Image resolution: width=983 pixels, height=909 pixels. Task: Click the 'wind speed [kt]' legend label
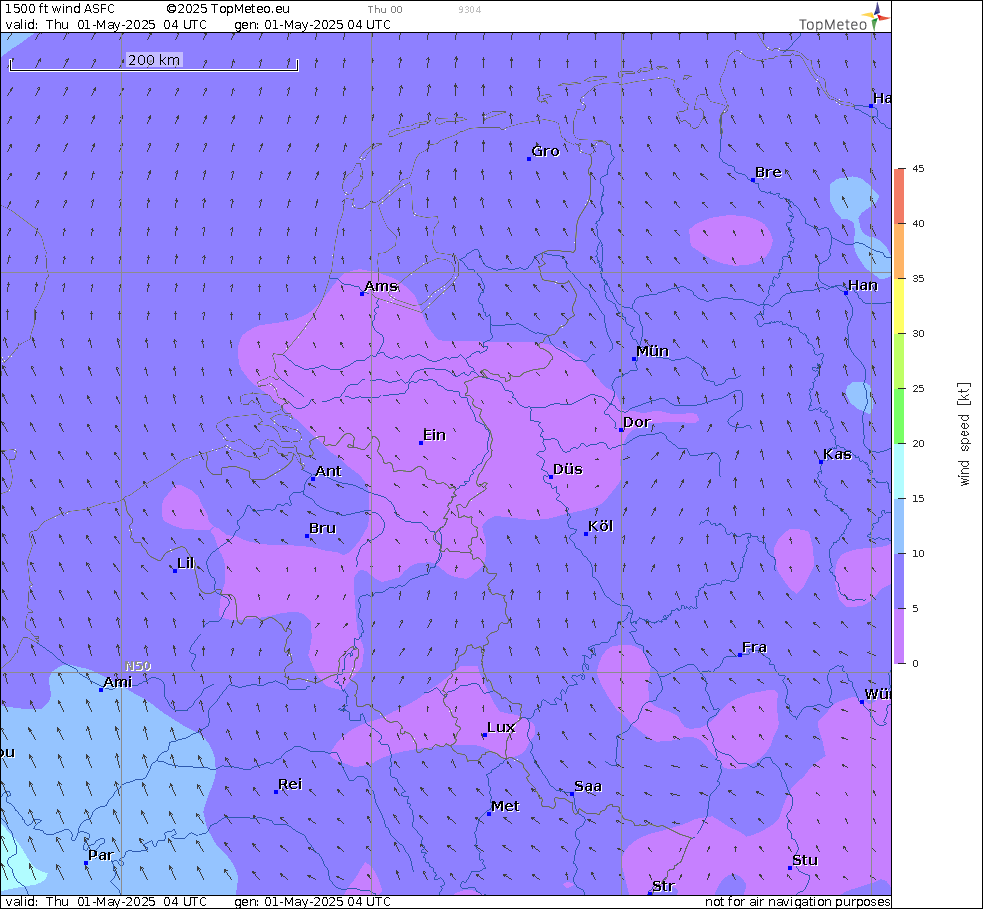coord(964,434)
